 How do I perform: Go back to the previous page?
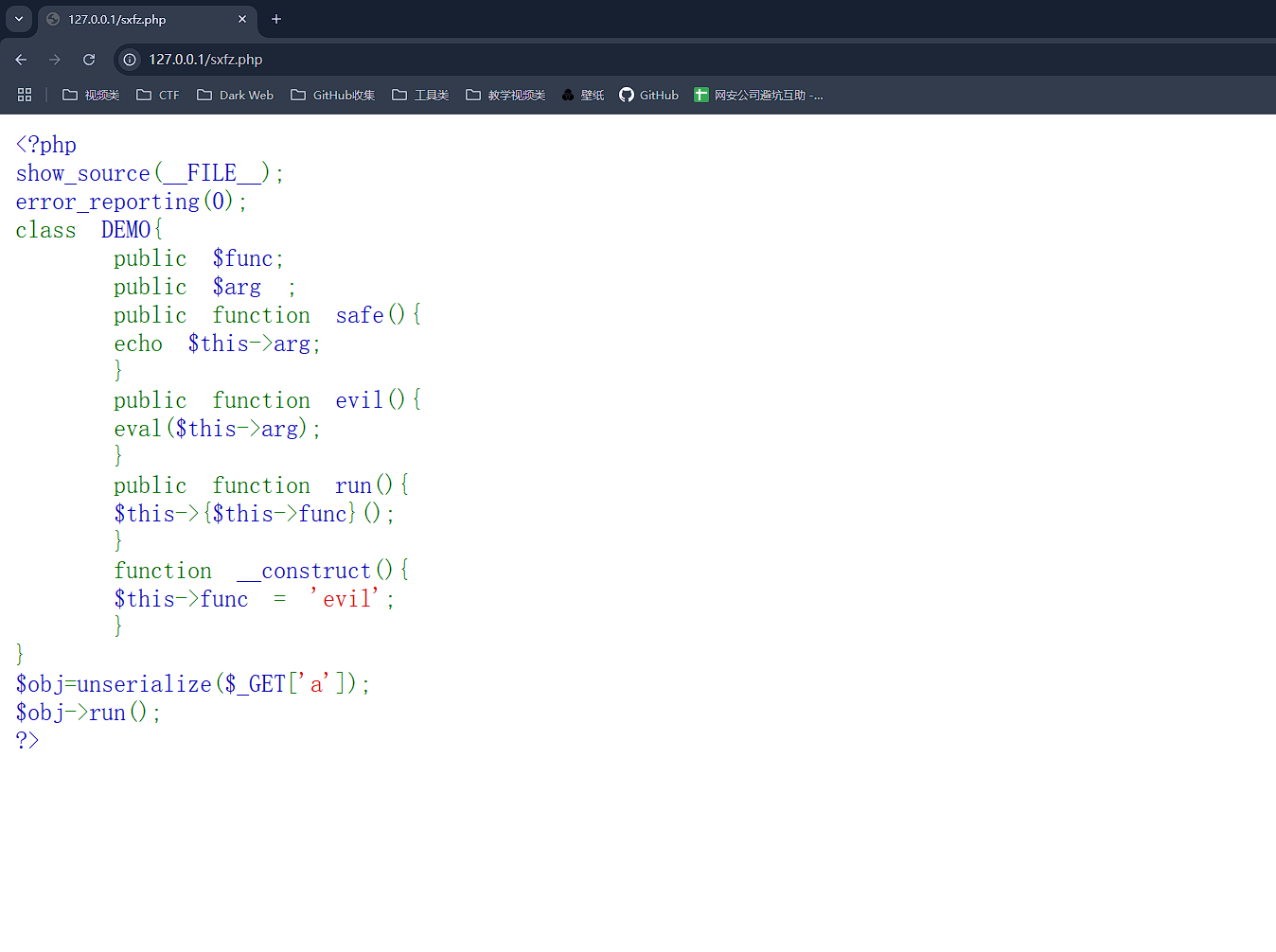[21, 60]
